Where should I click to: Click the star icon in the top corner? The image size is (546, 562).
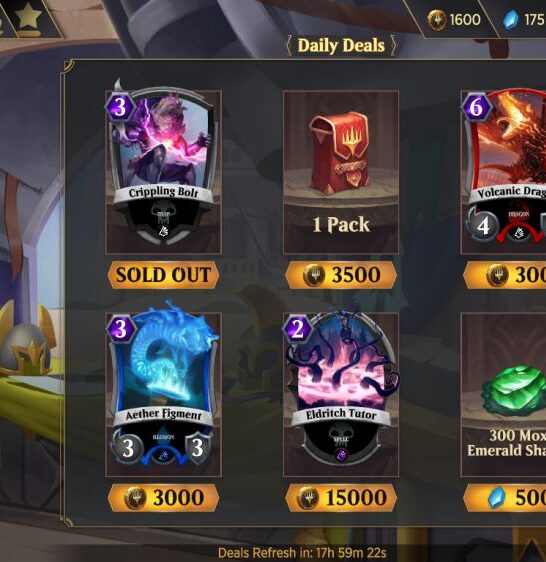pyautogui.click(x=28, y=16)
